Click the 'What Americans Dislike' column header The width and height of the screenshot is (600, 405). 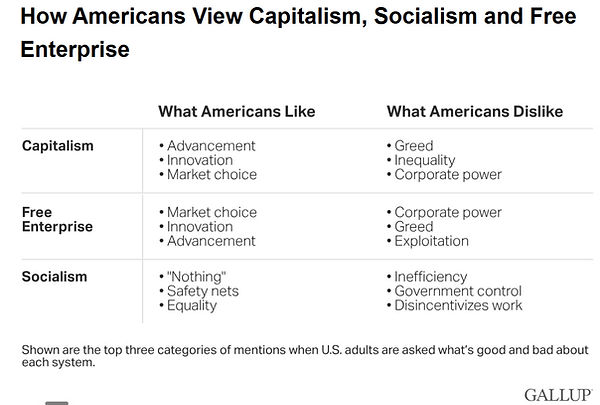(475, 111)
